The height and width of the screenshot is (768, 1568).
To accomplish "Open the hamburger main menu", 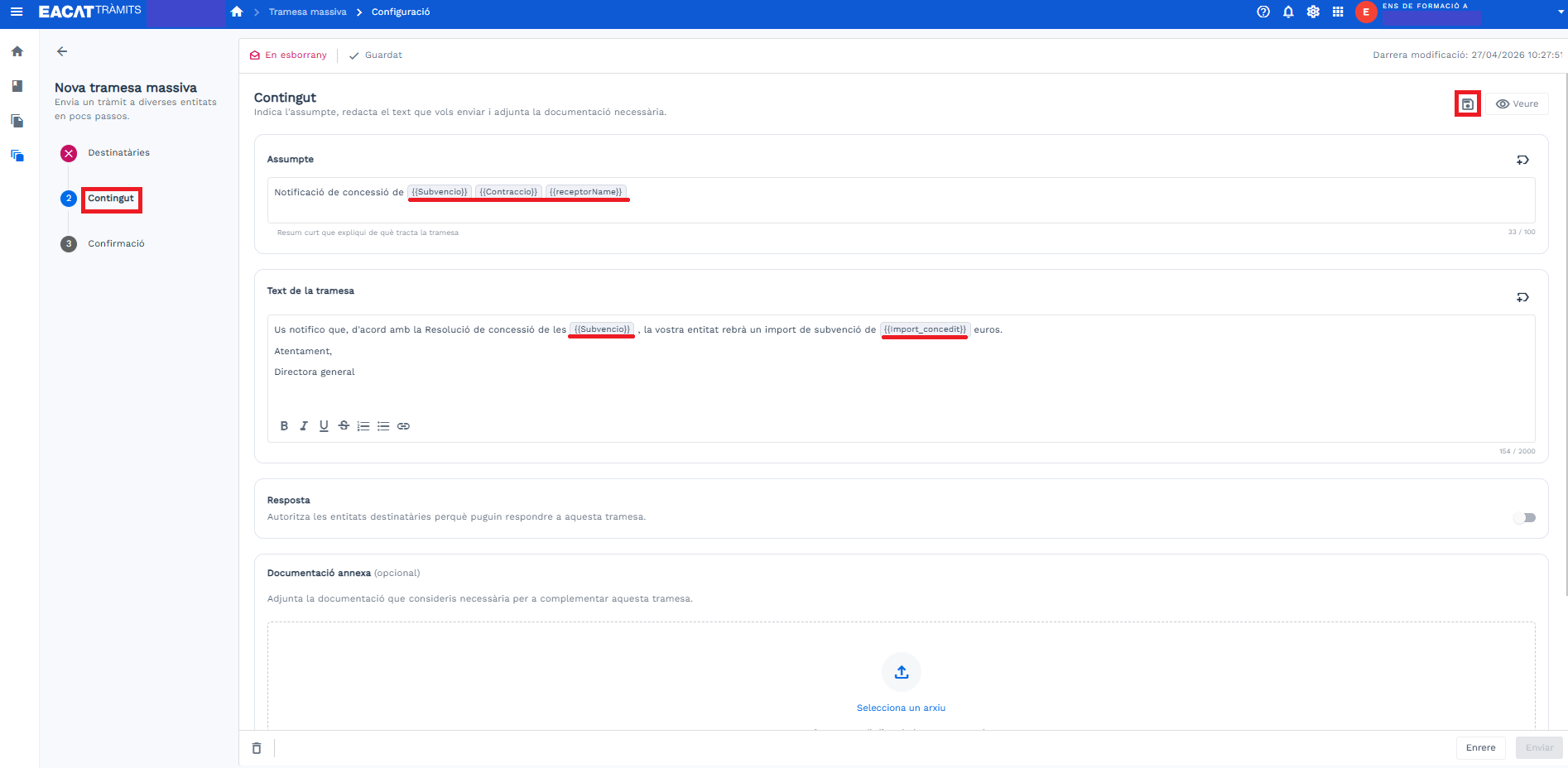I will click(17, 12).
